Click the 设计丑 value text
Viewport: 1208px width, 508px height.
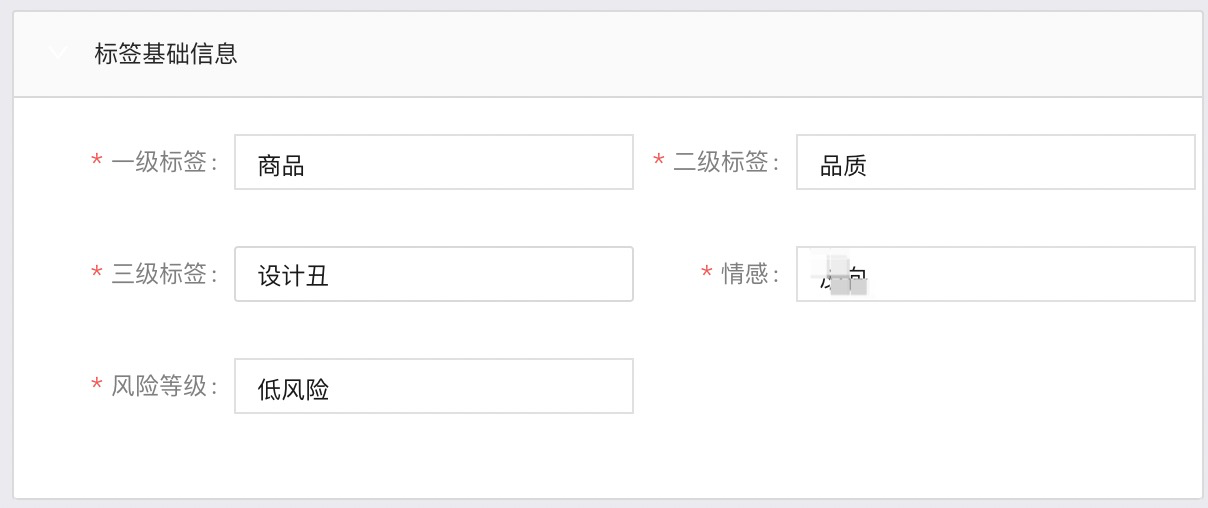click(x=293, y=277)
